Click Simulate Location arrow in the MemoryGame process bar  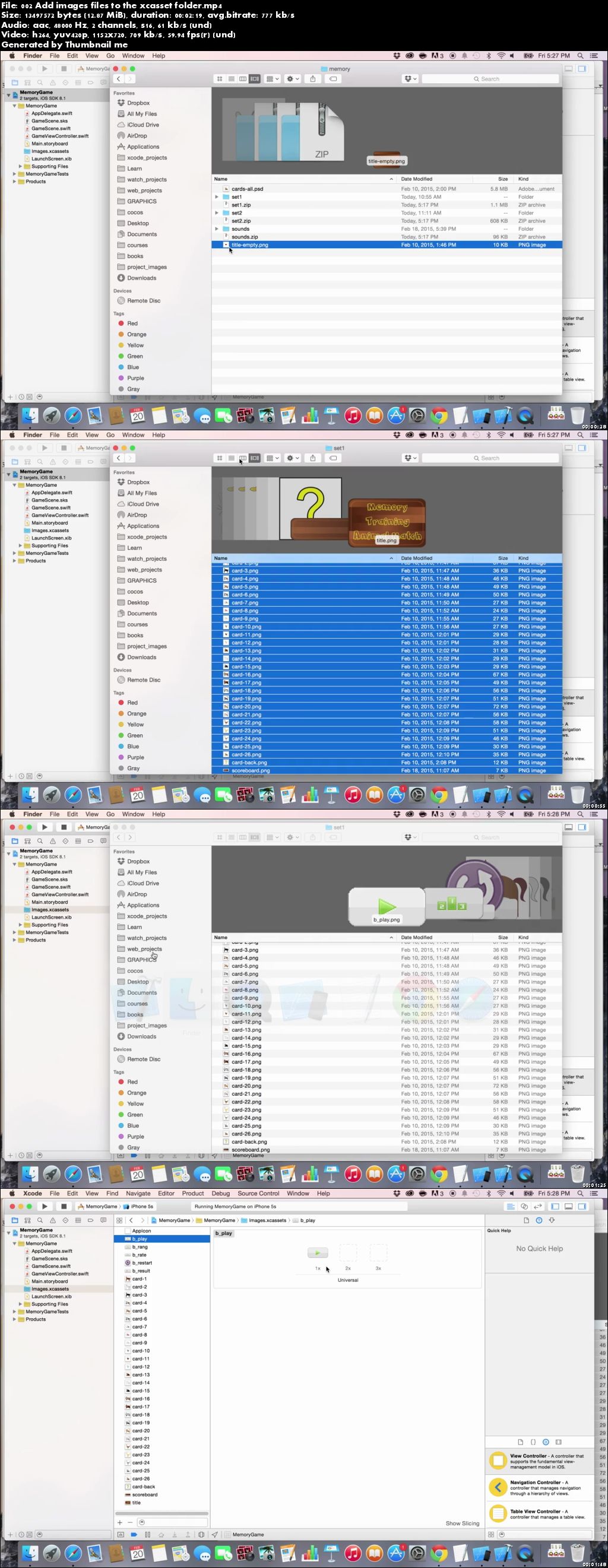click(x=214, y=1535)
